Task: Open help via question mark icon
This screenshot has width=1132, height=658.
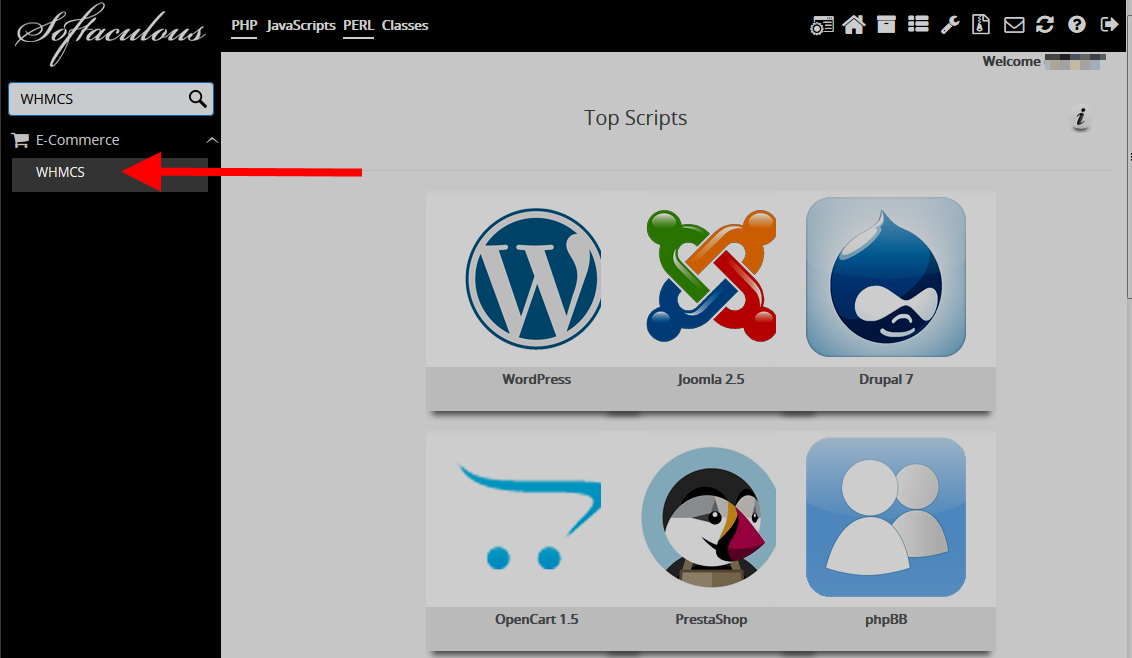Action: [x=1077, y=25]
